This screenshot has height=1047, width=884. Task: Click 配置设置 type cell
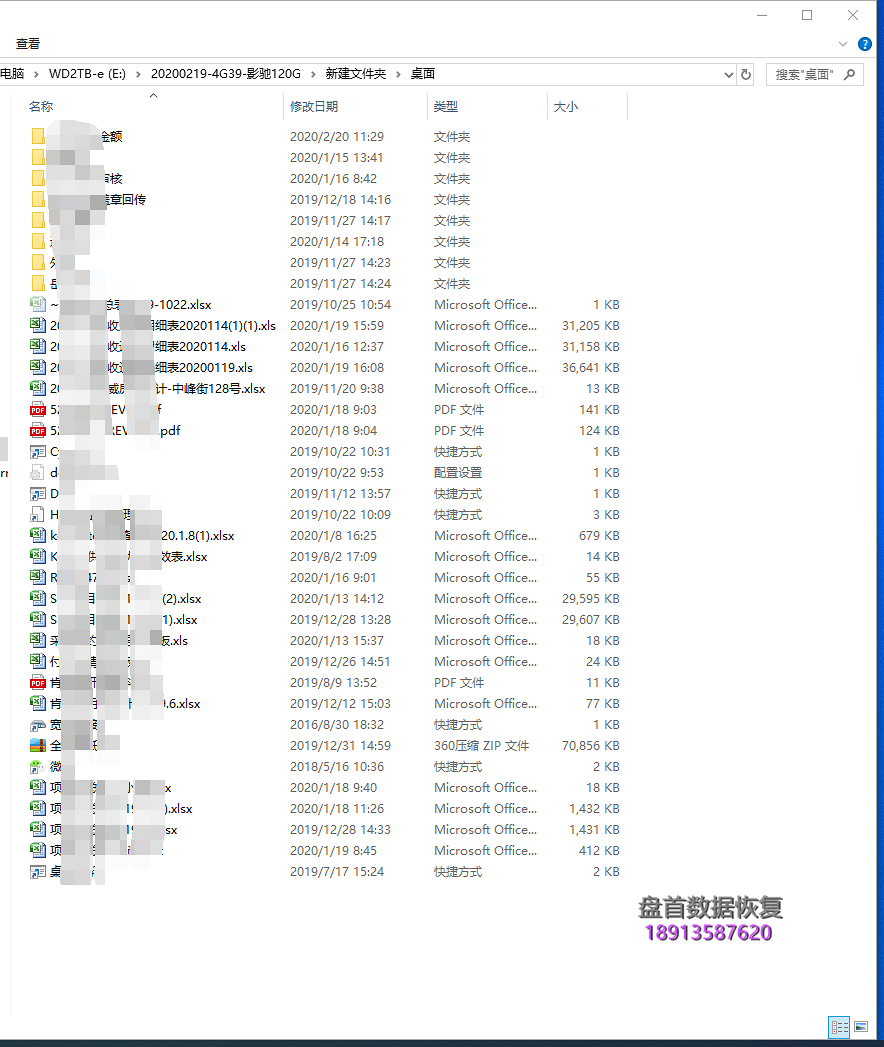click(458, 473)
